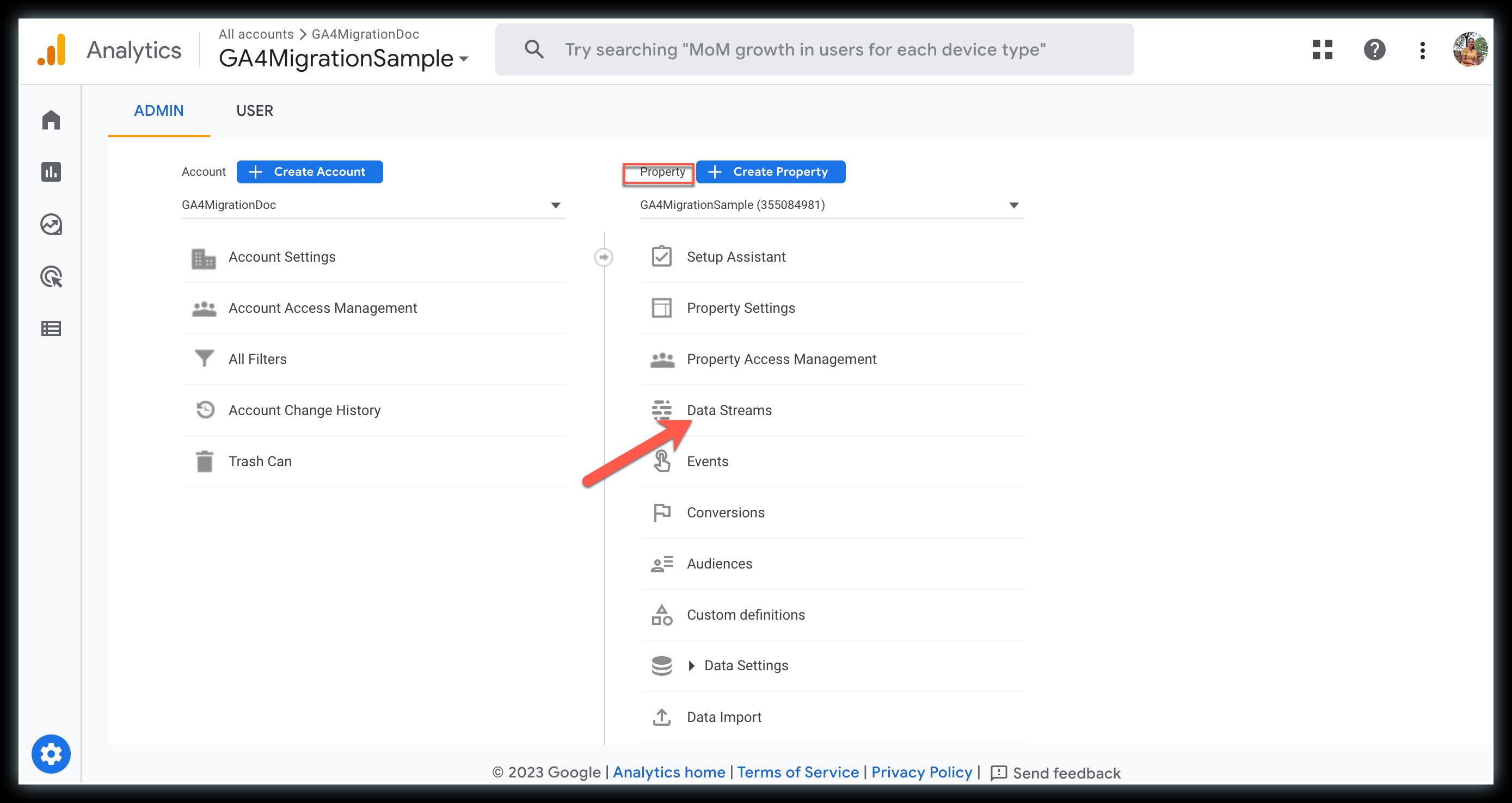The height and width of the screenshot is (803, 1512).
Task: Click the Trash Can bin icon
Action: [x=204, y=461]
